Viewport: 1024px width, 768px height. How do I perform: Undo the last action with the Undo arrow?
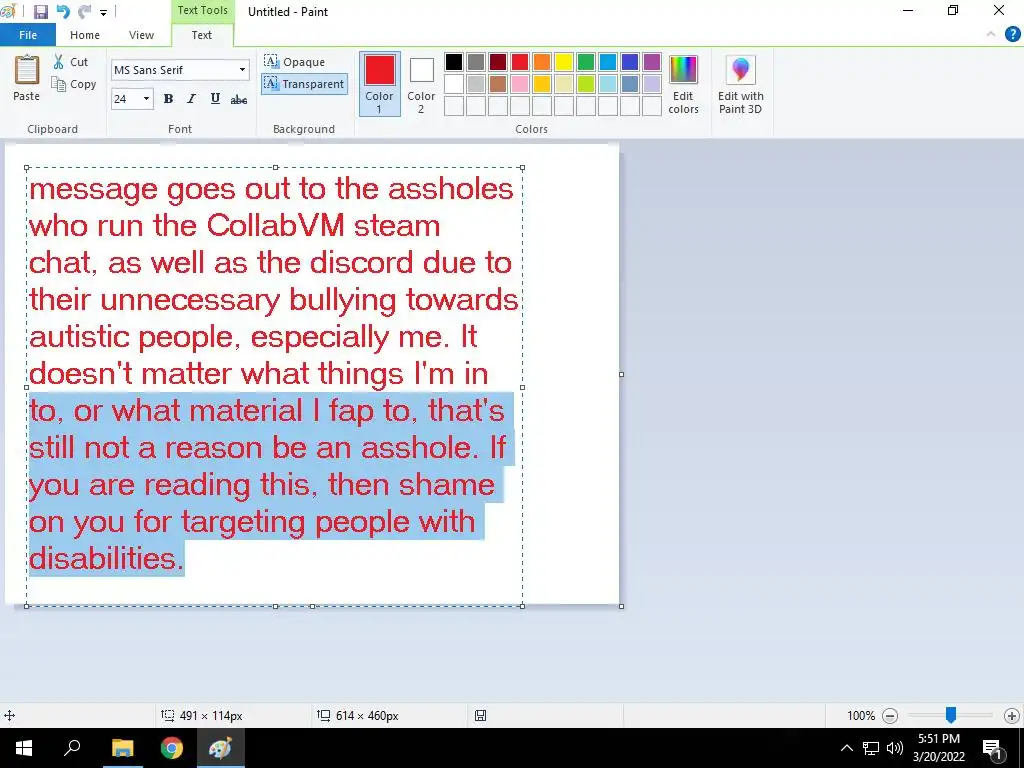tap(63, 12)
